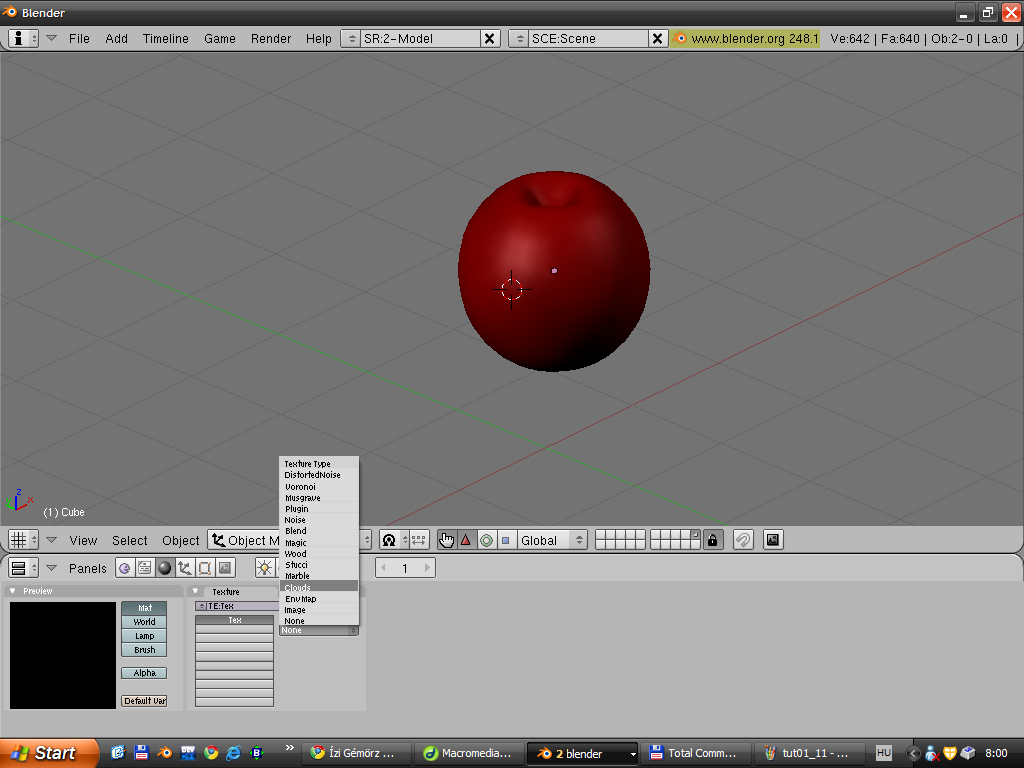Click the Default Var button
The image size is (1024, 768).
coord(144,701)
